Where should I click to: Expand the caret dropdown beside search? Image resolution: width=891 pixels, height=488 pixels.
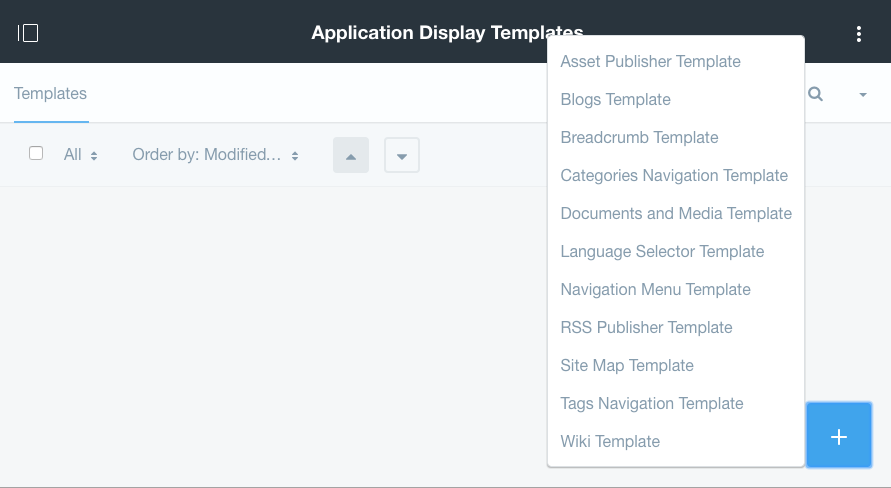pyautogui.click(x=863, y=95)
